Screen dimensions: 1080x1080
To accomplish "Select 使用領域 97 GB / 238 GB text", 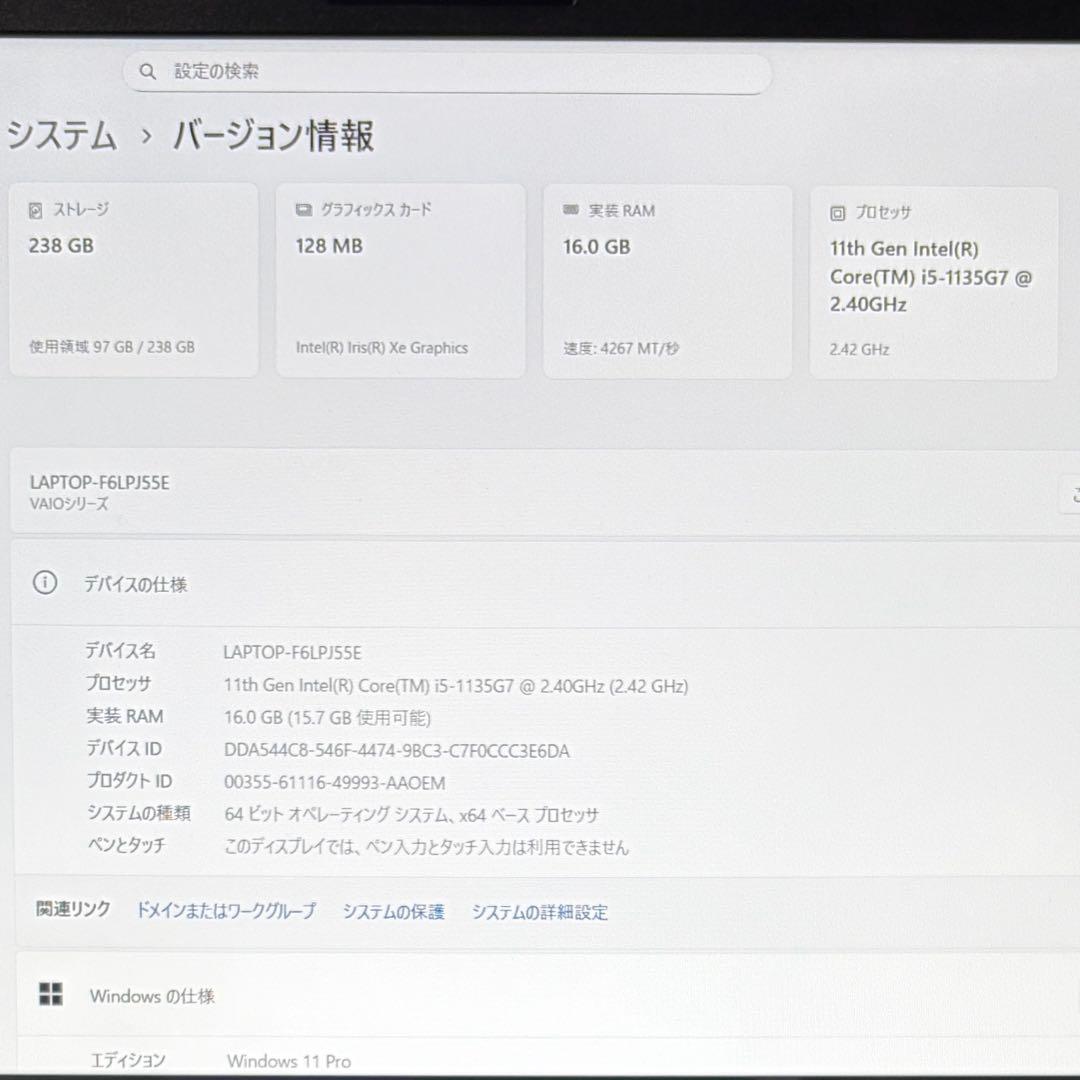I will tap(112, 346).
